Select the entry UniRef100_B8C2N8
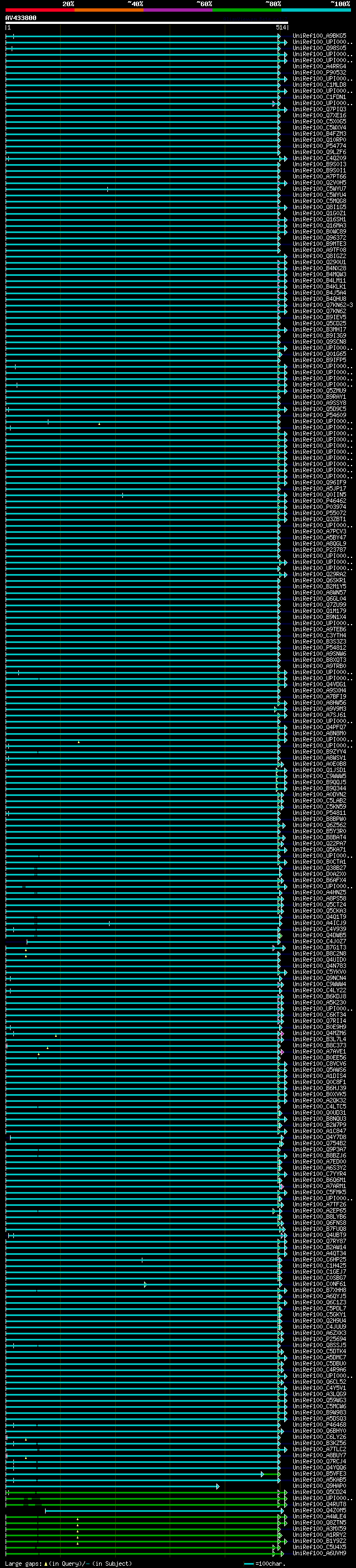The height and width of the screenshot is (1568, 356). (319, 953)
